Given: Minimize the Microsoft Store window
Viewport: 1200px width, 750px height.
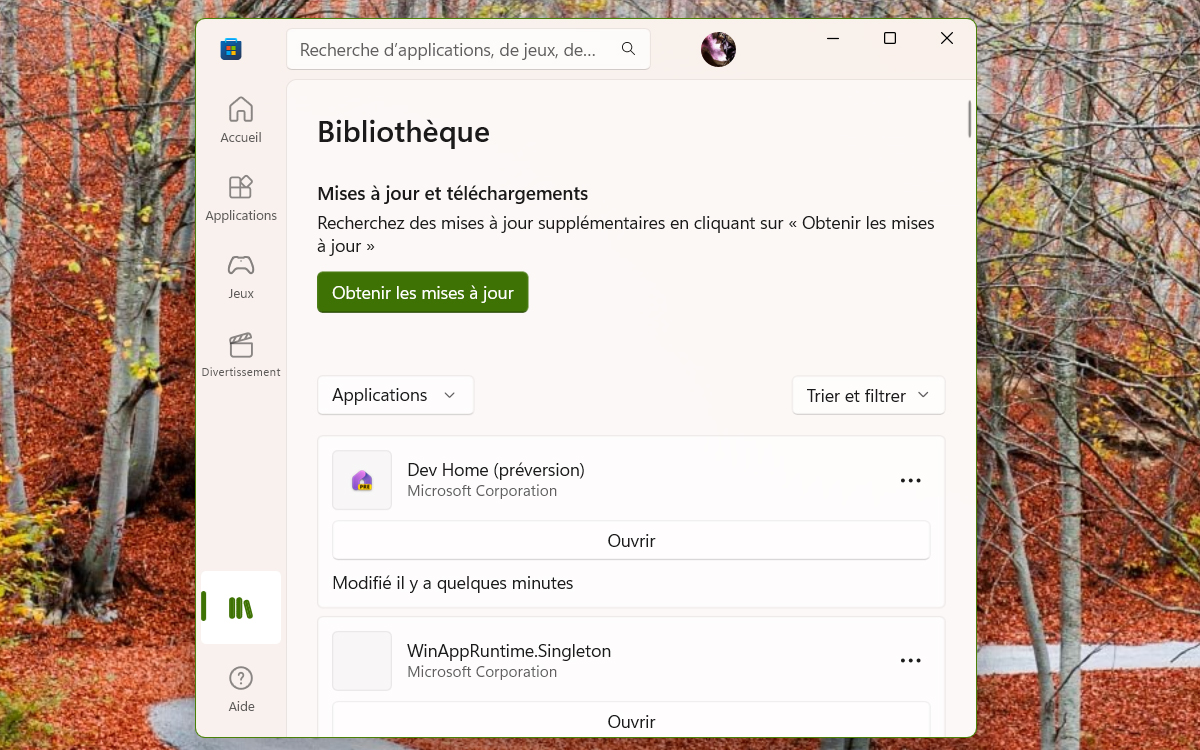Looking at the screenshot, I should [833, 38].
